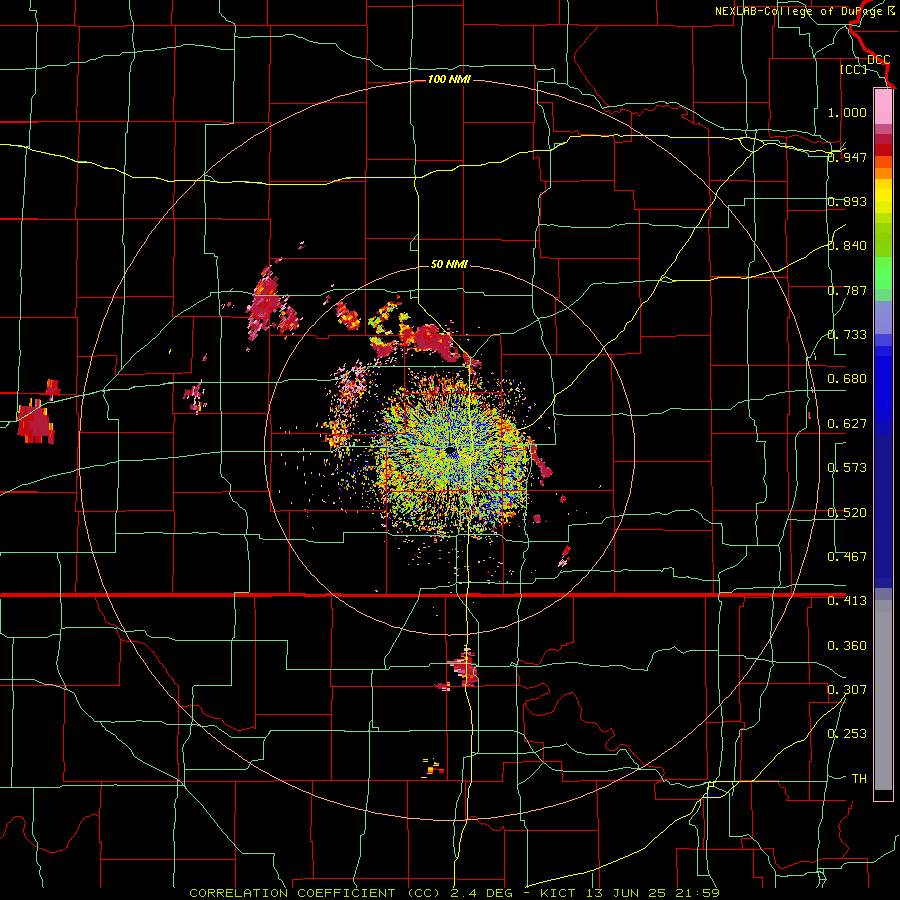Click the black radar site dot at the rings' center
The width and height of the screenshot is (900, 900).
pyautogui.click(x=450, y=451)
